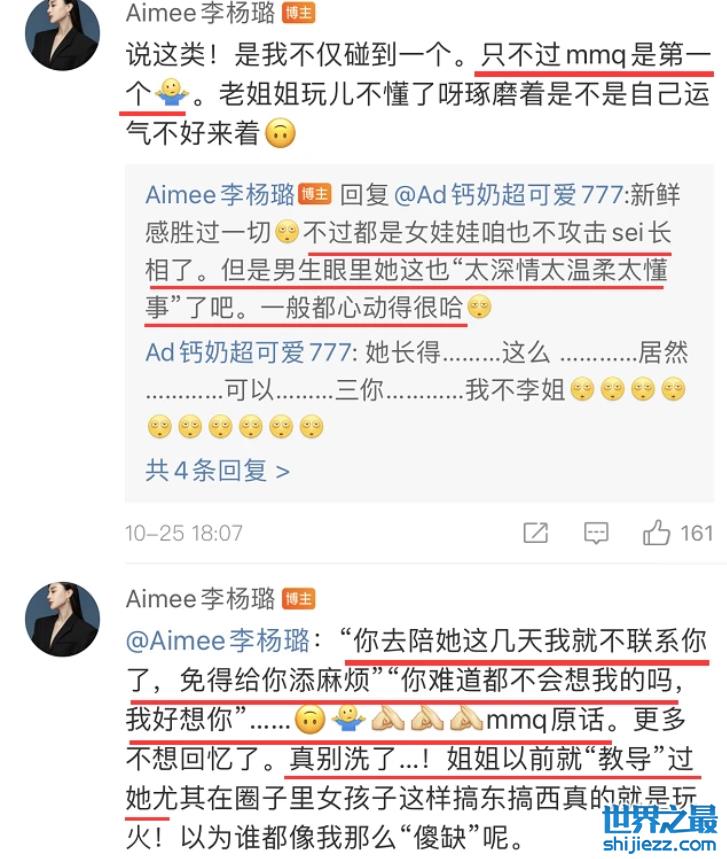Open the @Aimee李杨璐 mention in second comment
The image size is (727, 859).
coord(218,640)
